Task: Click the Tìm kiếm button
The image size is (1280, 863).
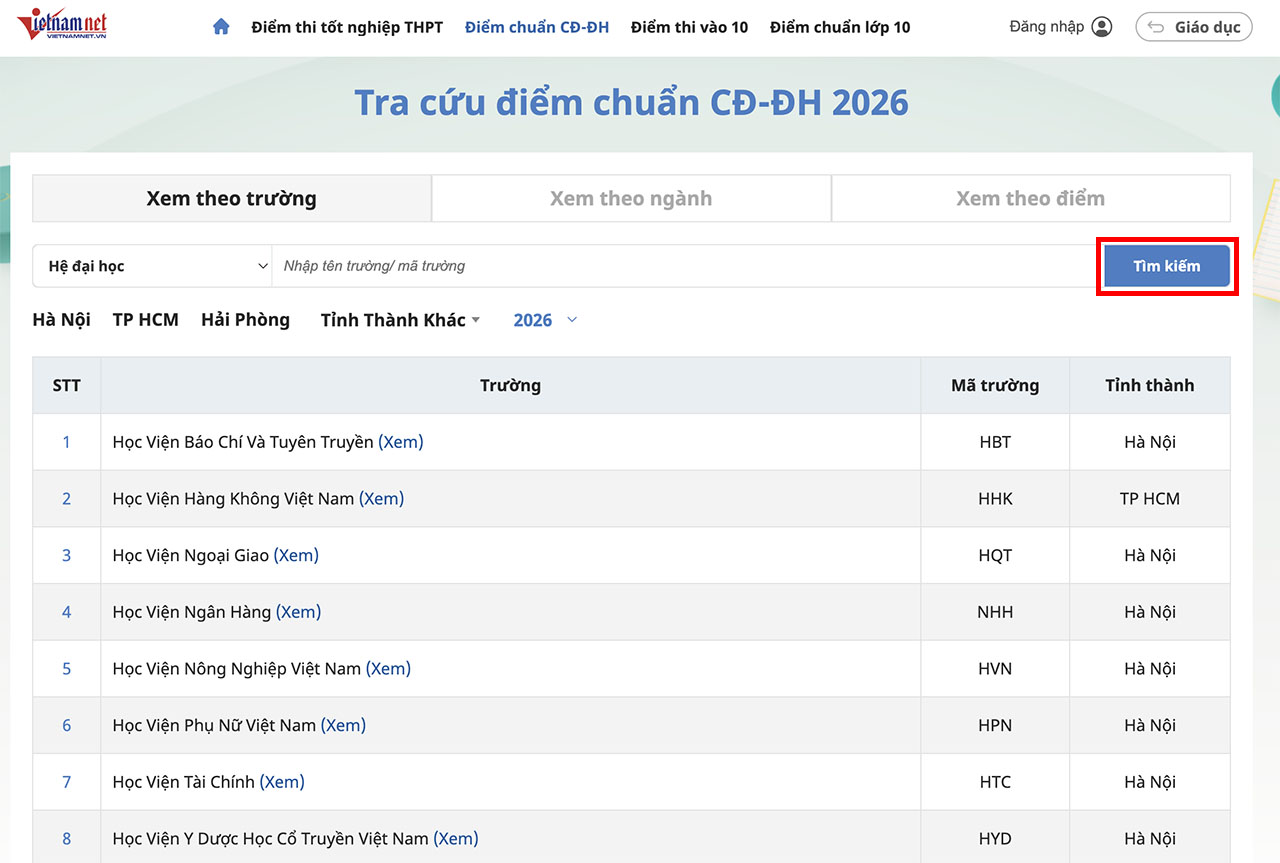Action: click(1167, 266)
